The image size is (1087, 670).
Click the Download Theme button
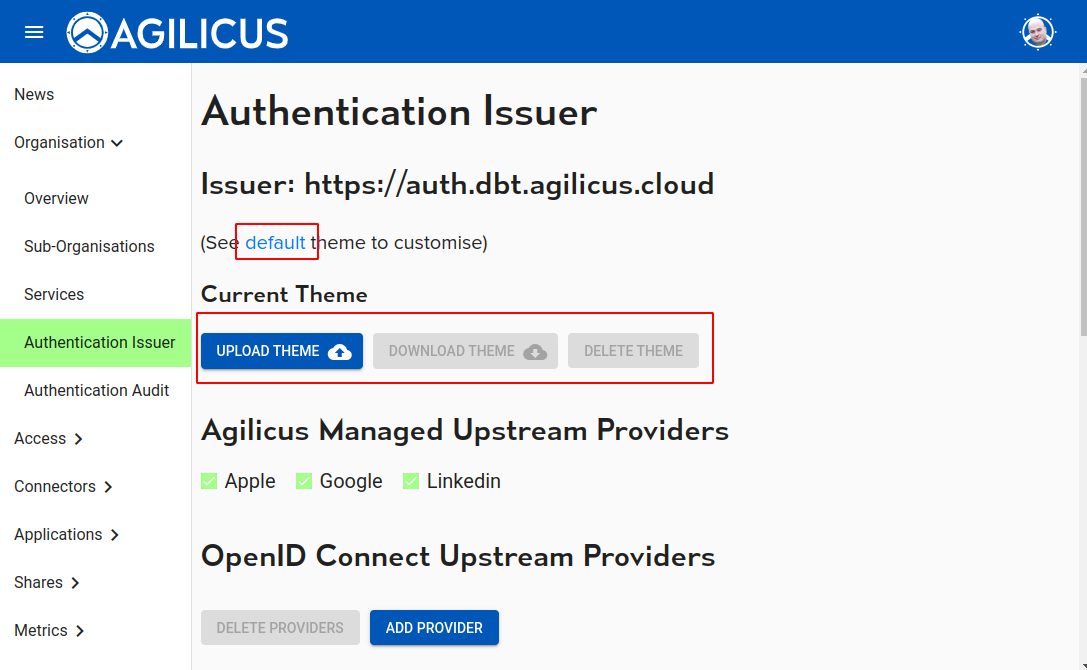(x=466, y=351)
